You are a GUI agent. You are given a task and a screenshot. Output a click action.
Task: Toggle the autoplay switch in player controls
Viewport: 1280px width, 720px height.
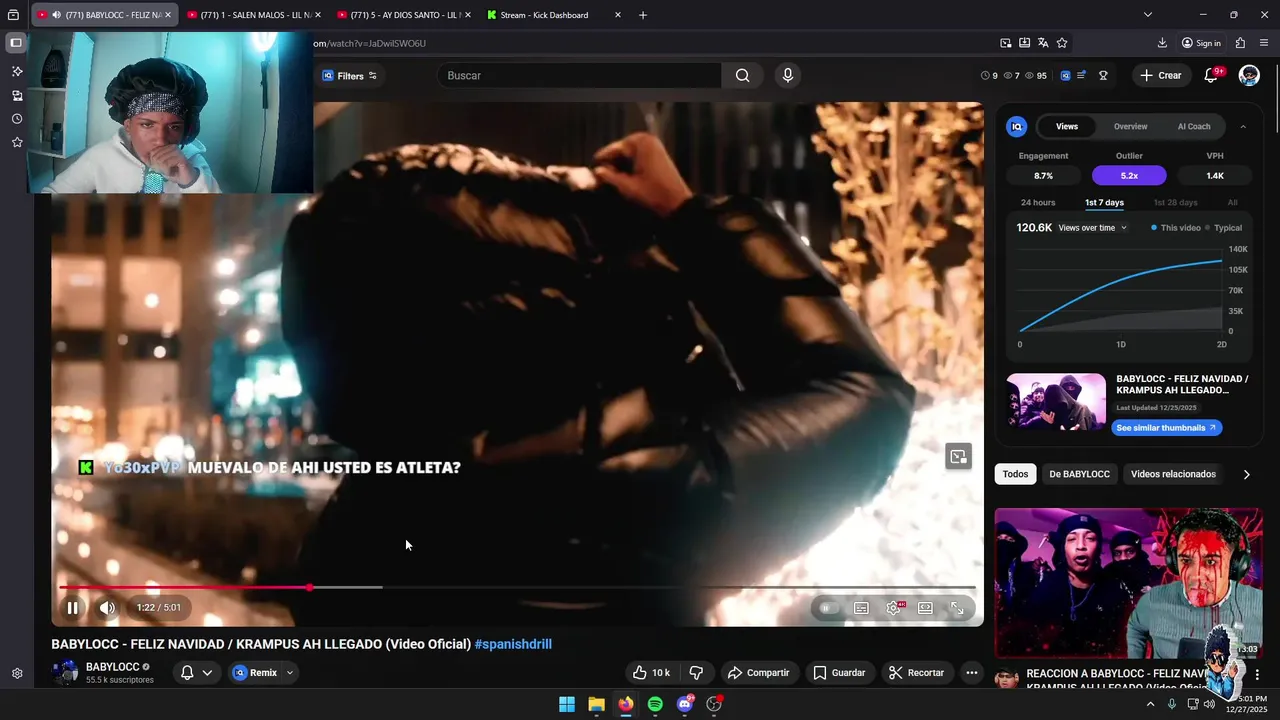click(x=827, y=608)
